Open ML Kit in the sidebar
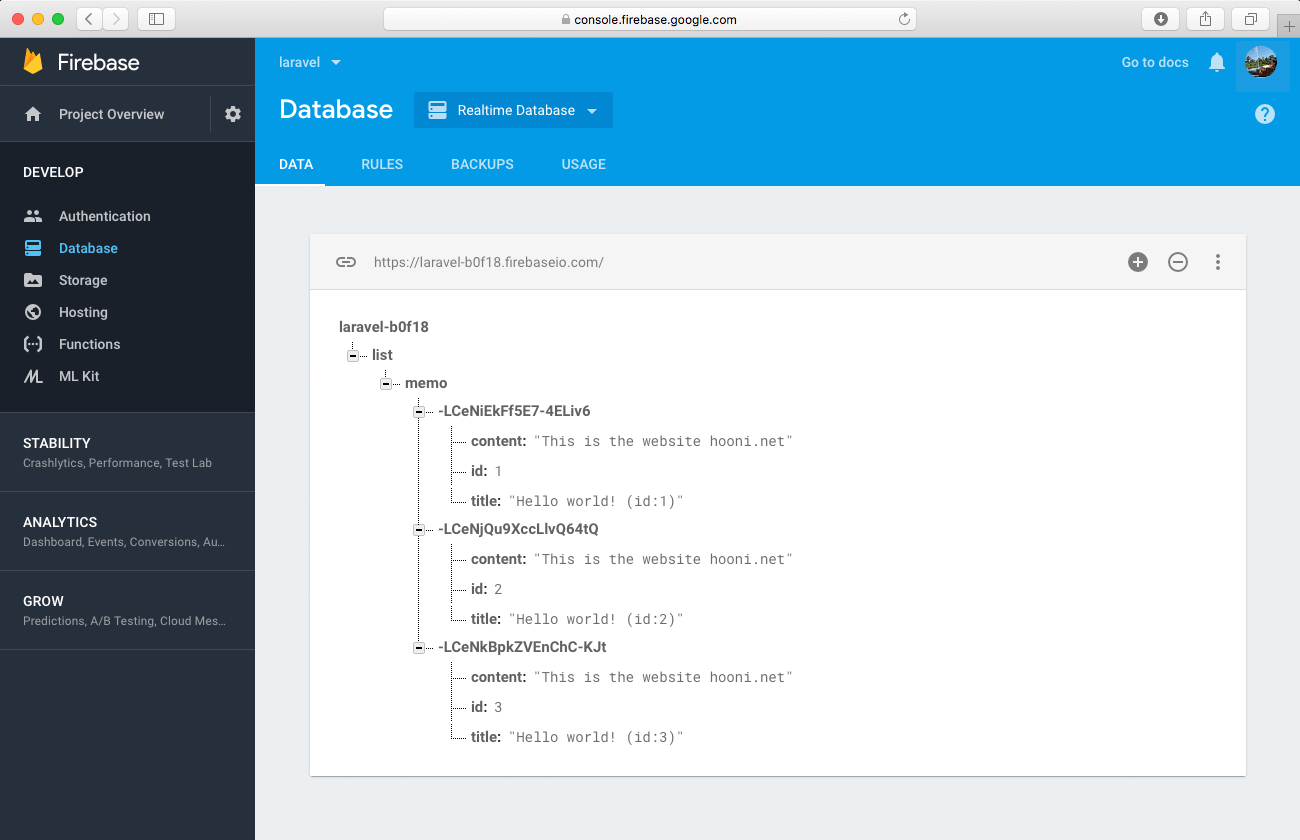Image resolution: width=1300 pixels, height=840 pixels. [79, 376]
